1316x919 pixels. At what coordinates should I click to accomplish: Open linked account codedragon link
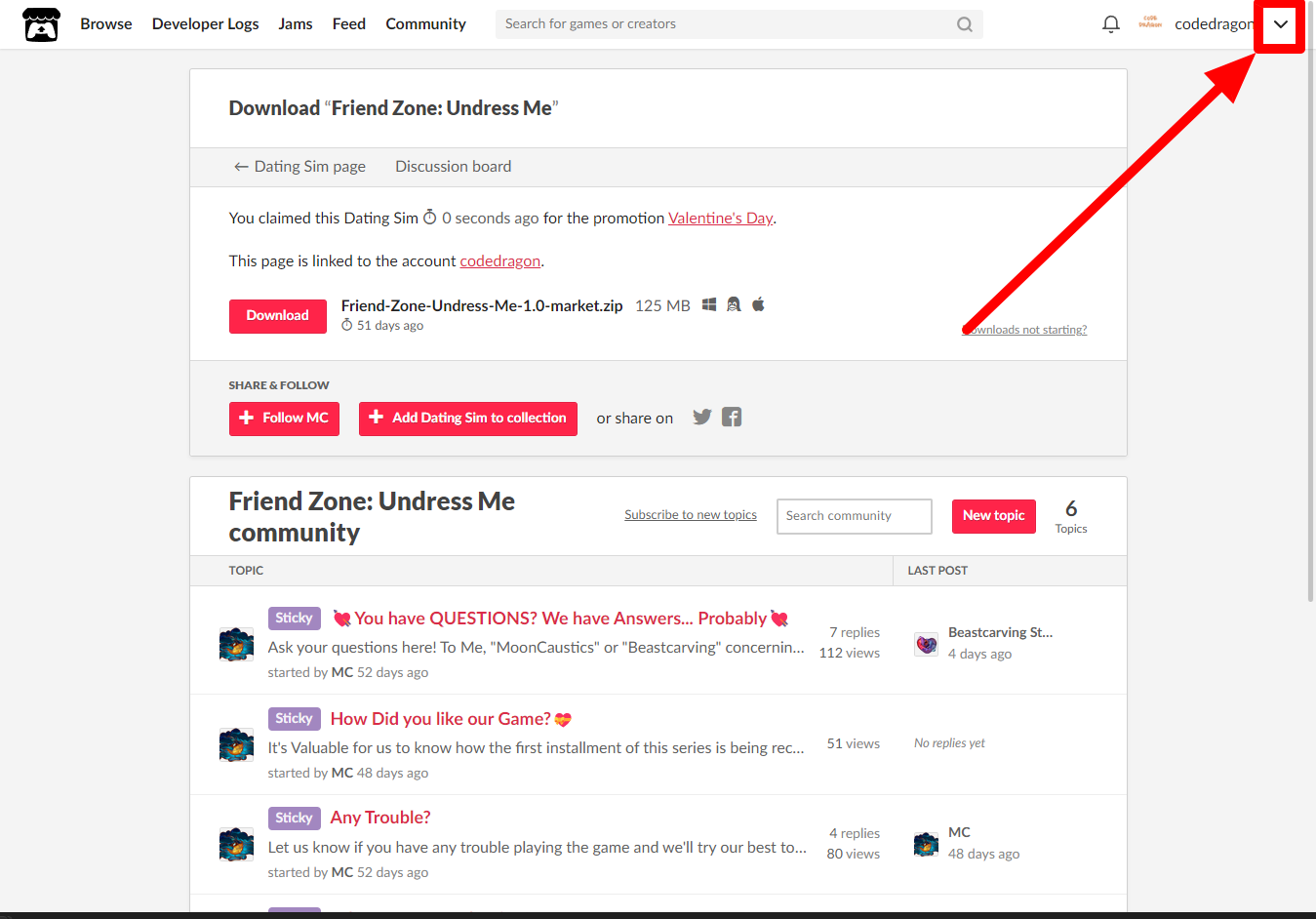click(500, 261)
